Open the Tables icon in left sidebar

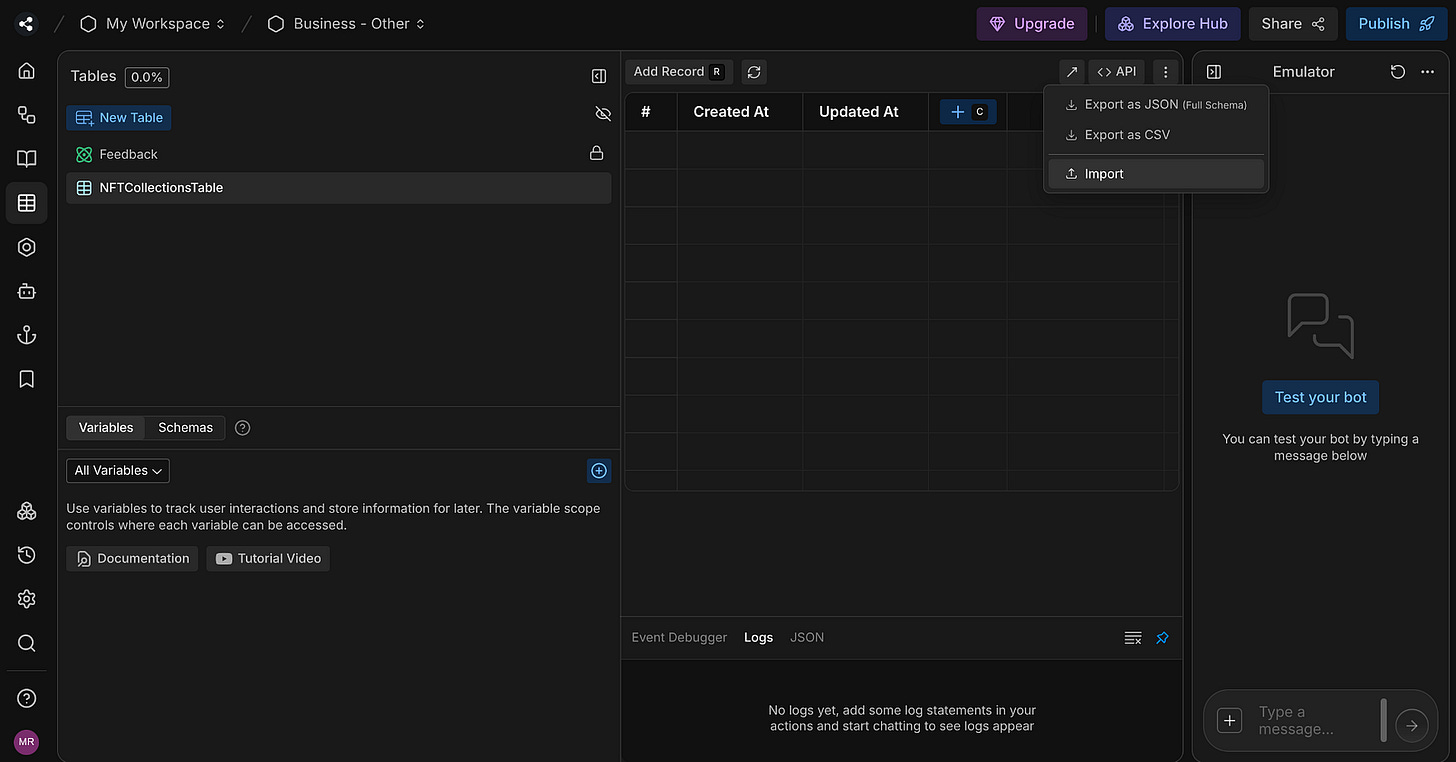[x=27, y=203]
